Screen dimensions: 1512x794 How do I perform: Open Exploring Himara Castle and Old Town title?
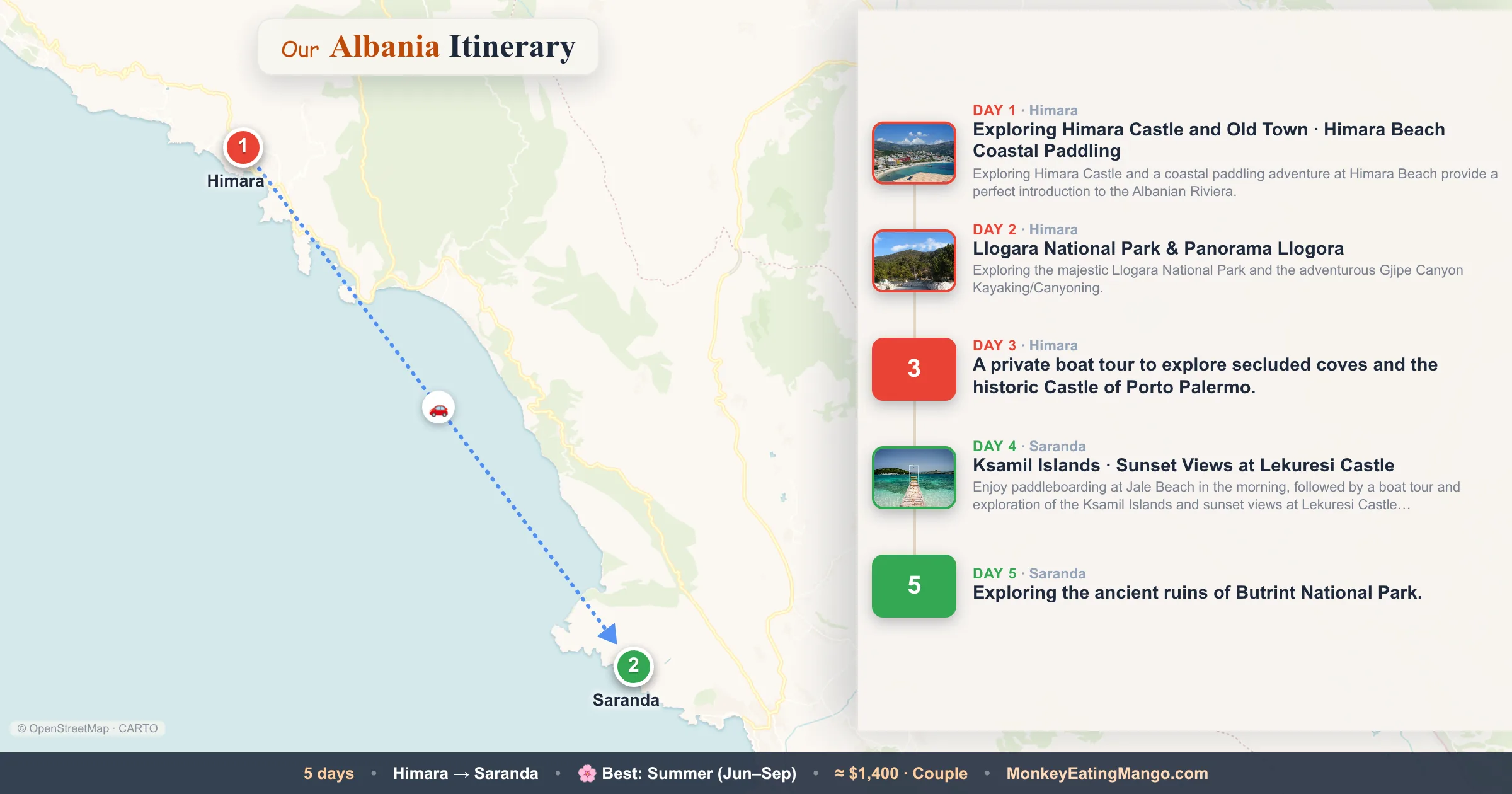(x=1209, y=140)
